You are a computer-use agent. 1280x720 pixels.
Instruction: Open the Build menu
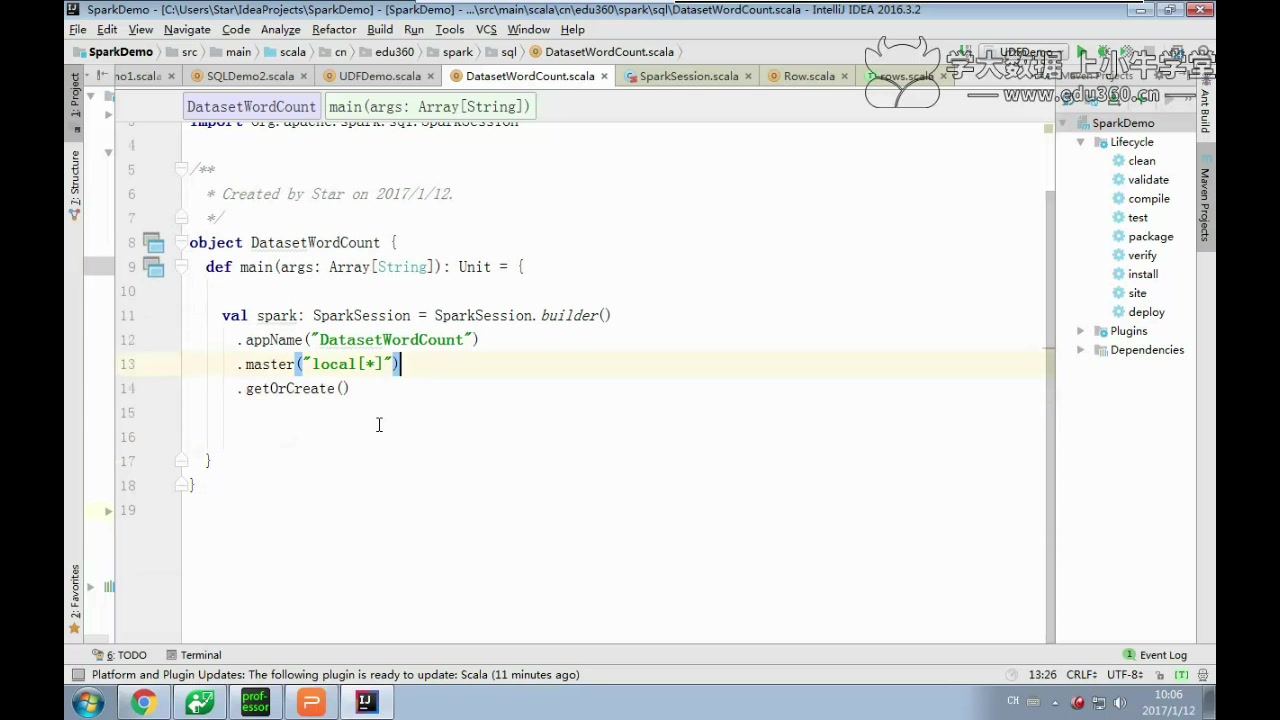pyautogui.click(x=380, y=30)
